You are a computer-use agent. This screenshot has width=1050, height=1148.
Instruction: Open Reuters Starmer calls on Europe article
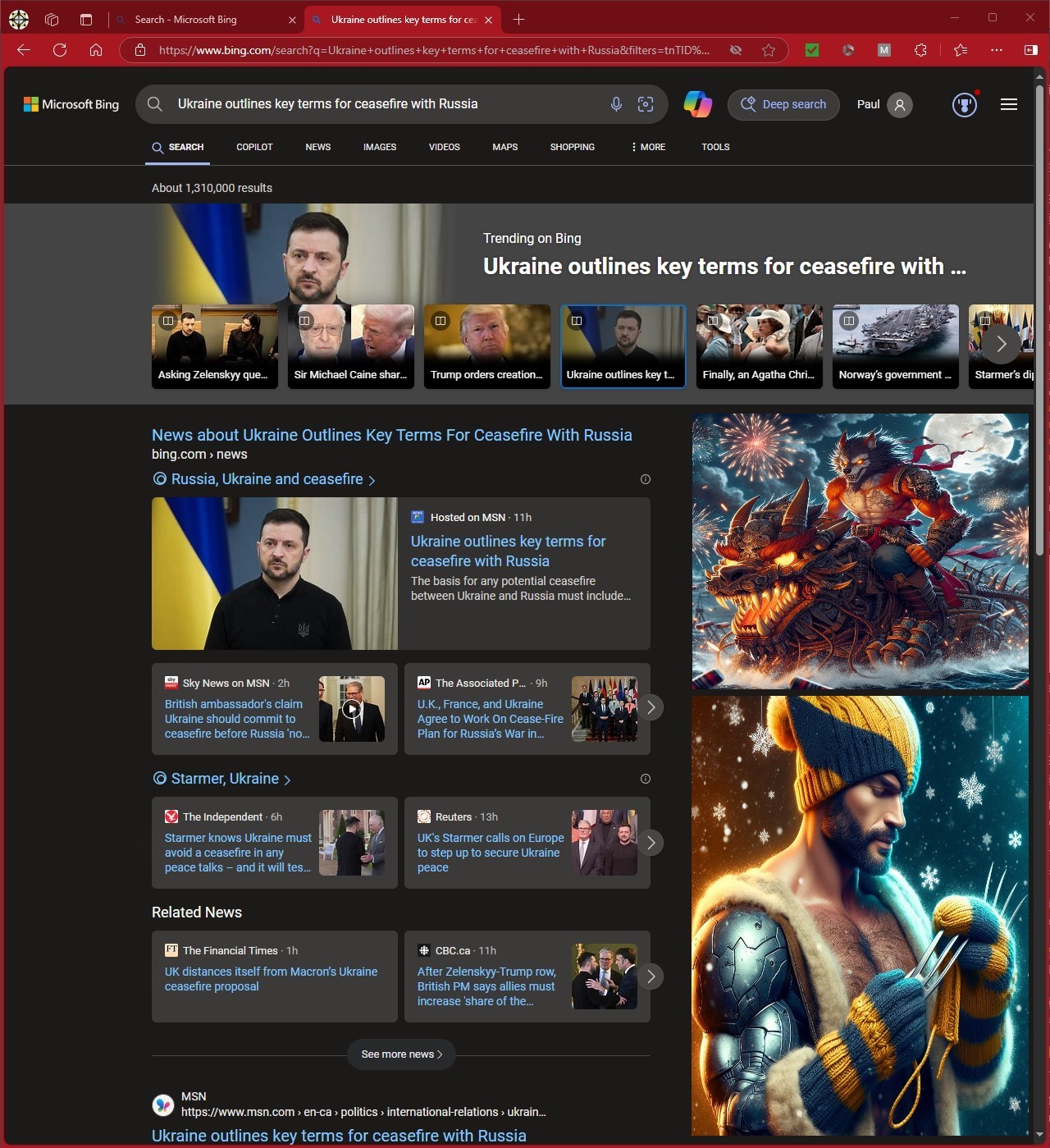[x=491, y=853]
